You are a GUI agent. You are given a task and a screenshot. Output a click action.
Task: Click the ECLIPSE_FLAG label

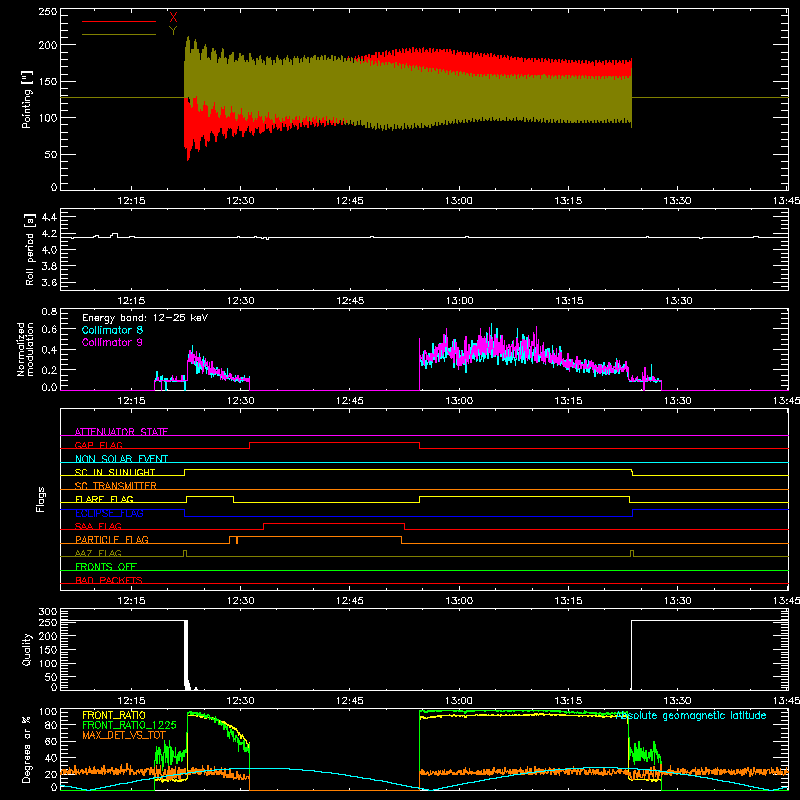point(109,513)
